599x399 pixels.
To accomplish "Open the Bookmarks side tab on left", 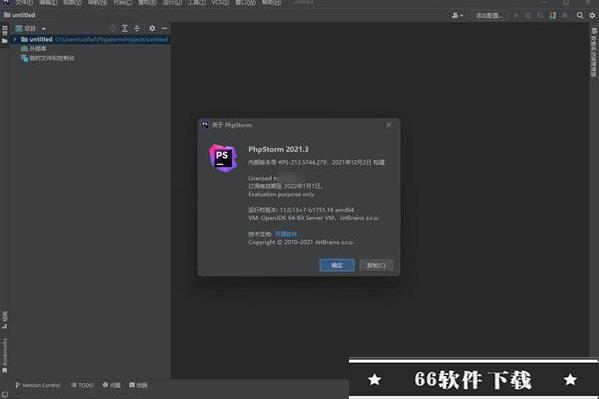I will (5, 356).
